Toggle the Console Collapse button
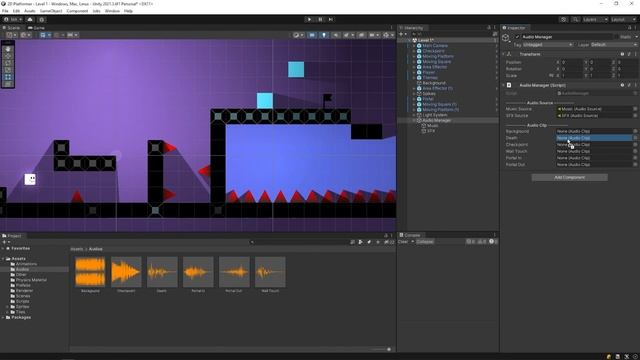Screen dimensions: 640x360 point(425,242)
